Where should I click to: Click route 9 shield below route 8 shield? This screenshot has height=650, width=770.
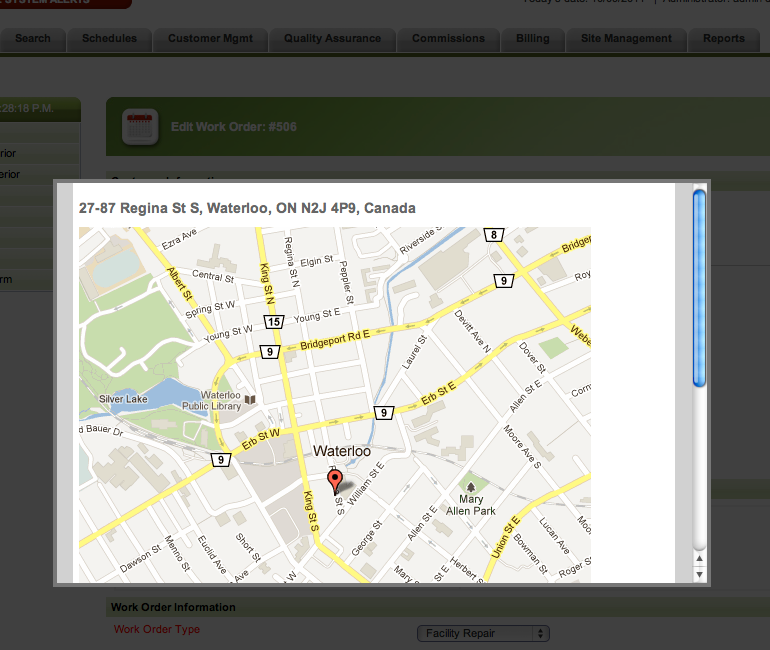(x=504, y=281)
